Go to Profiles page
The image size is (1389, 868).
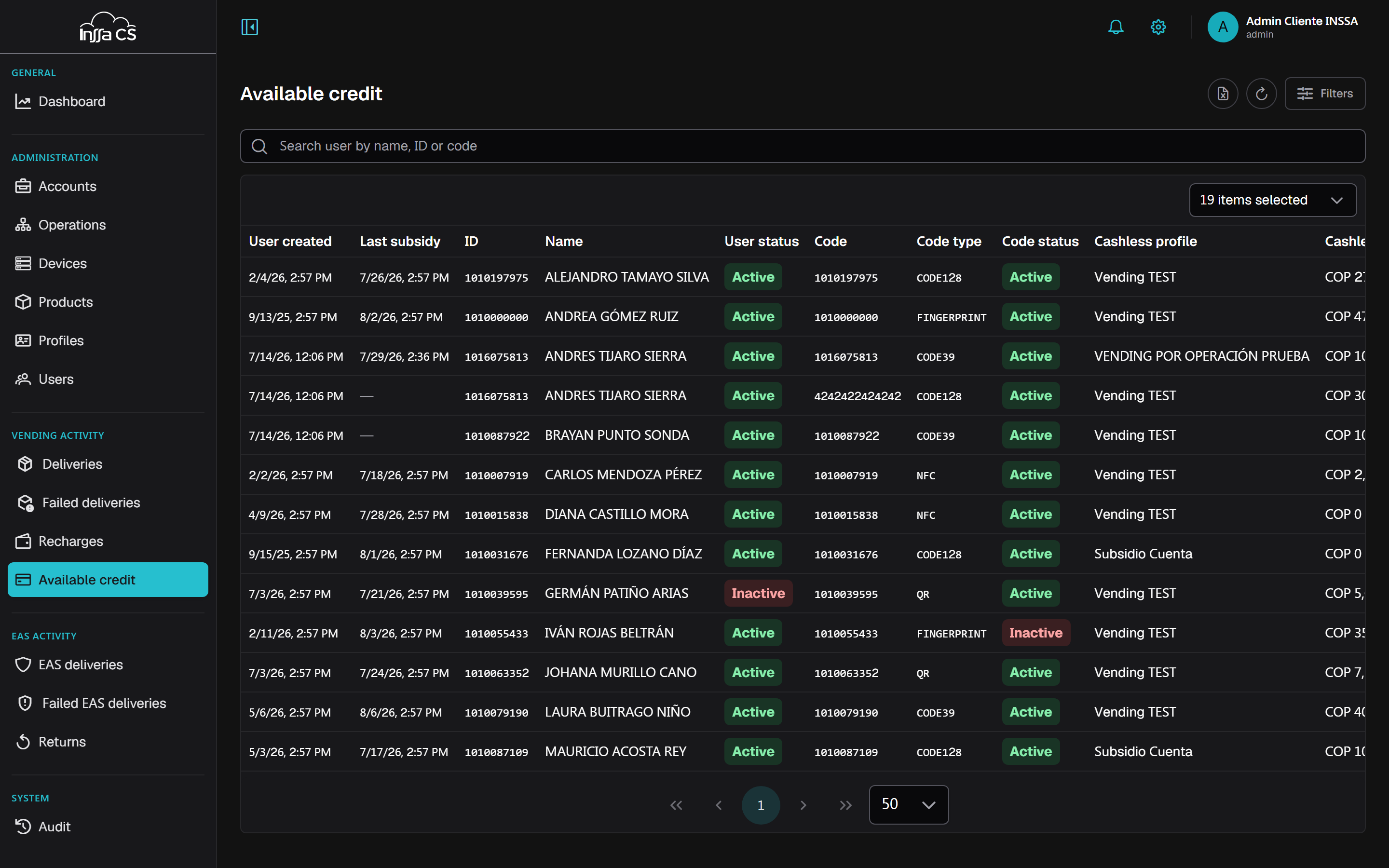108,340
